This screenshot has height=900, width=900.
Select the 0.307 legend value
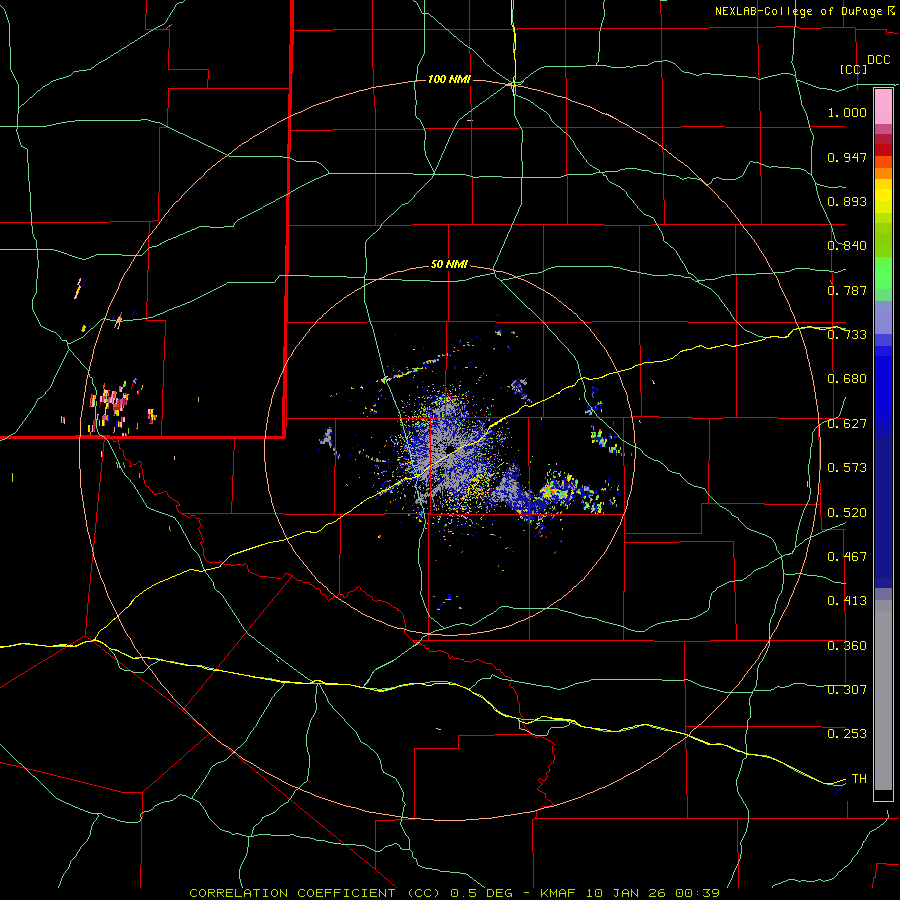(847, 690)
